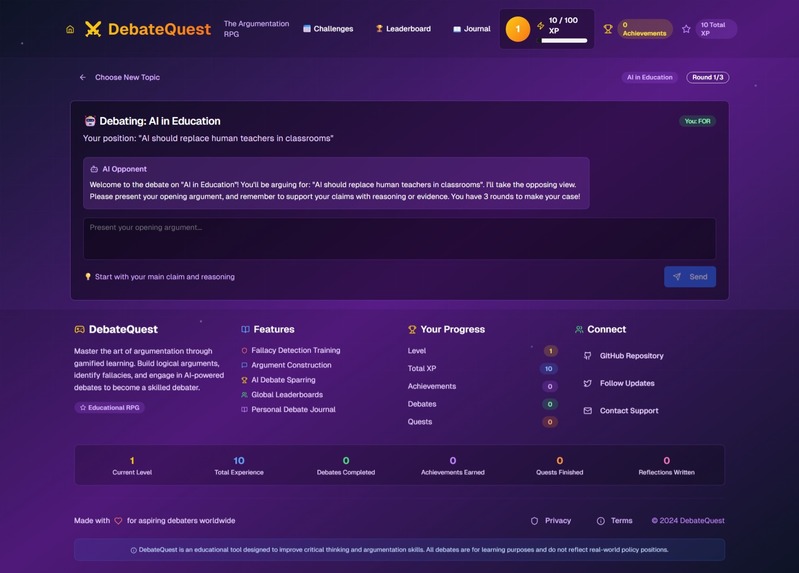Open Contact Support link
Screen dimensions: 799x573
click(x=629, y=411)
